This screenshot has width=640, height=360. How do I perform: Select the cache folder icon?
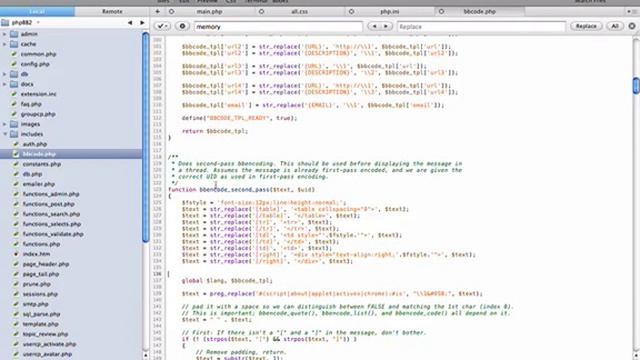tap(14, 44)
